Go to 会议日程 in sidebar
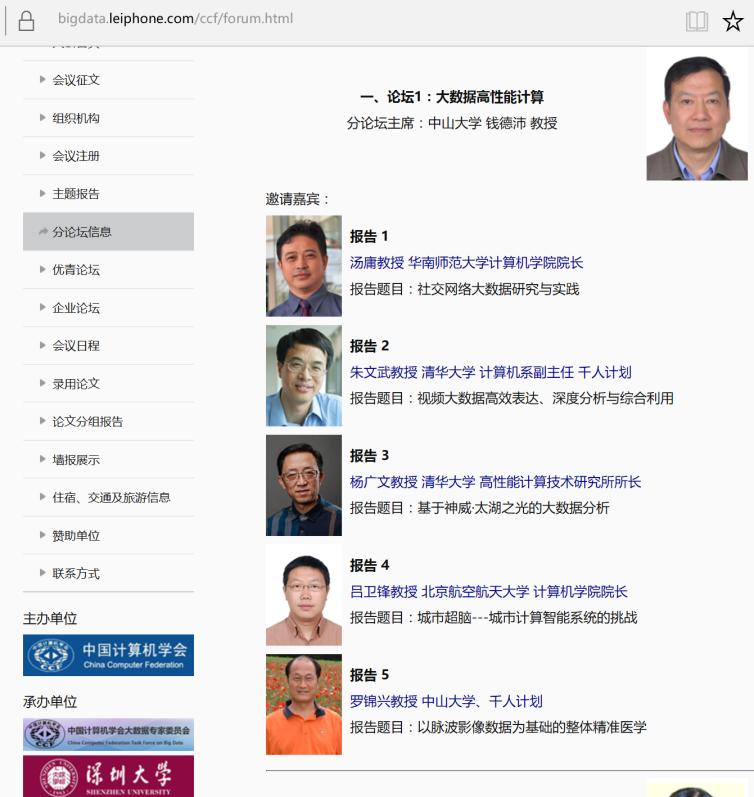 (x=108, y=346)
